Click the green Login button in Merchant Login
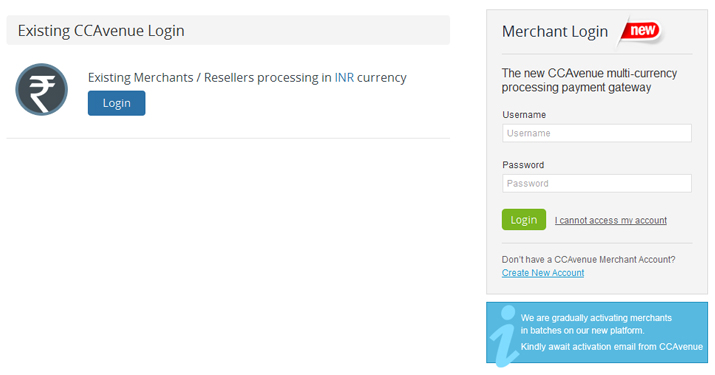 point(523,220)
